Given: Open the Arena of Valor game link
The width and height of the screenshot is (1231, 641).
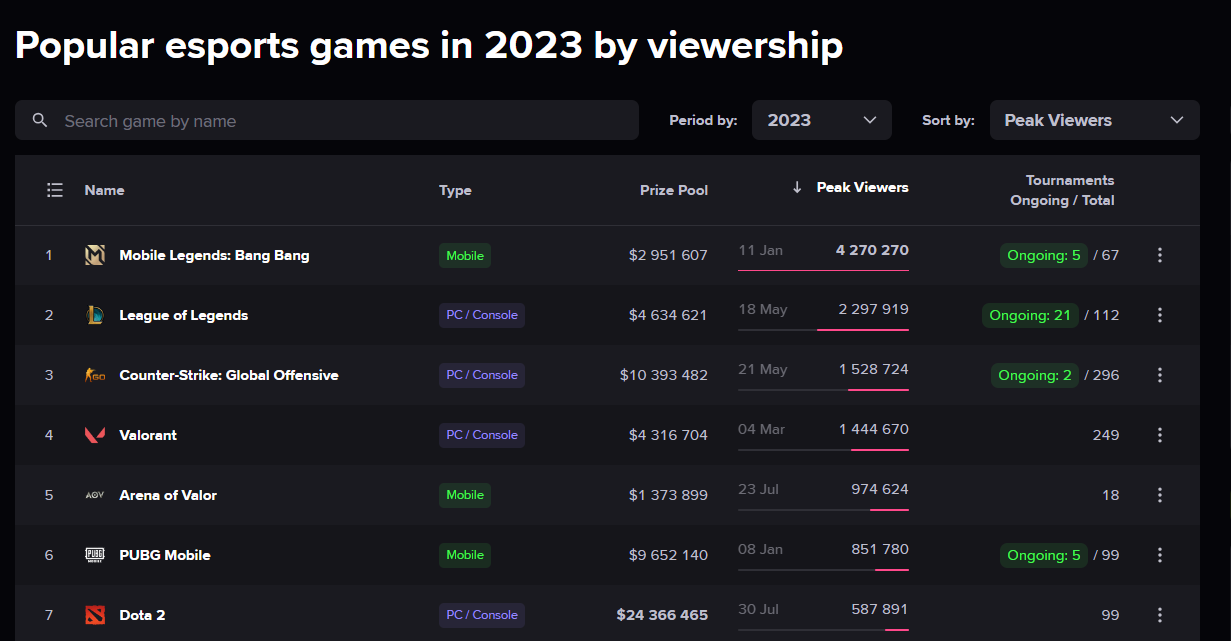Looking at the screenshot, I should [x=168, y=495].
